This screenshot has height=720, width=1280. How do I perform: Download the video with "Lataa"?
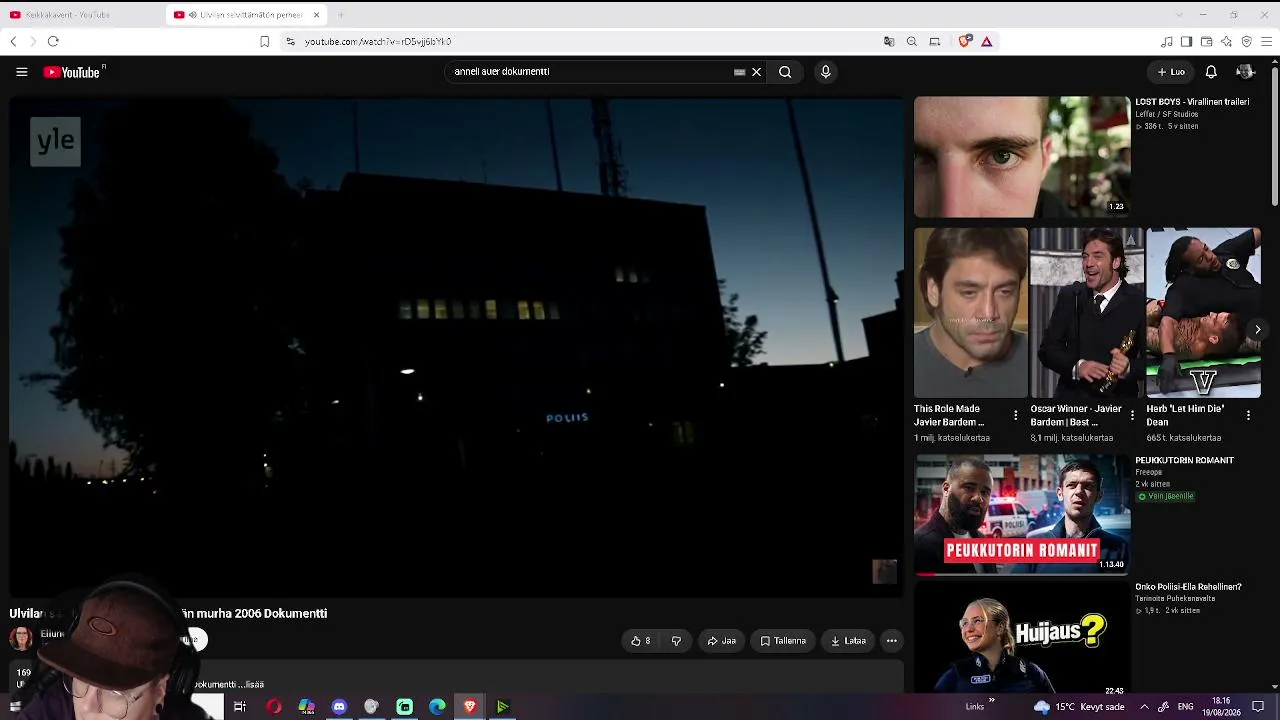848,641
